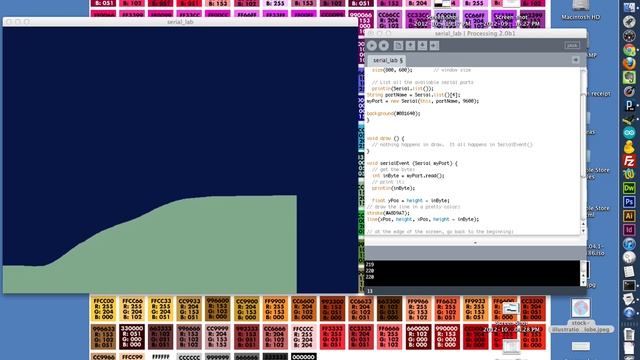Screen dimensions: 640x360
Task: Pick the FFCCCC pale pink swatch
Action: pos(304,337)
